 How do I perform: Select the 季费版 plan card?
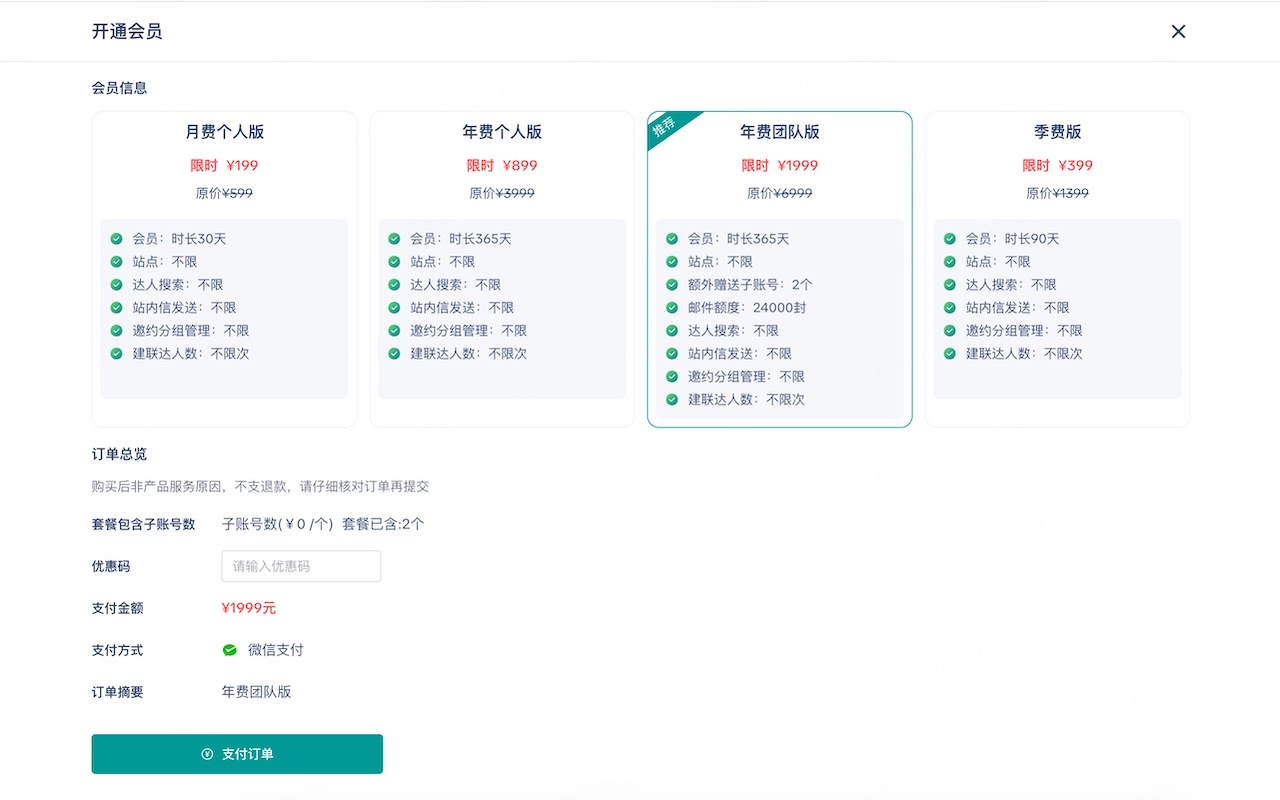click(1057, 268)
